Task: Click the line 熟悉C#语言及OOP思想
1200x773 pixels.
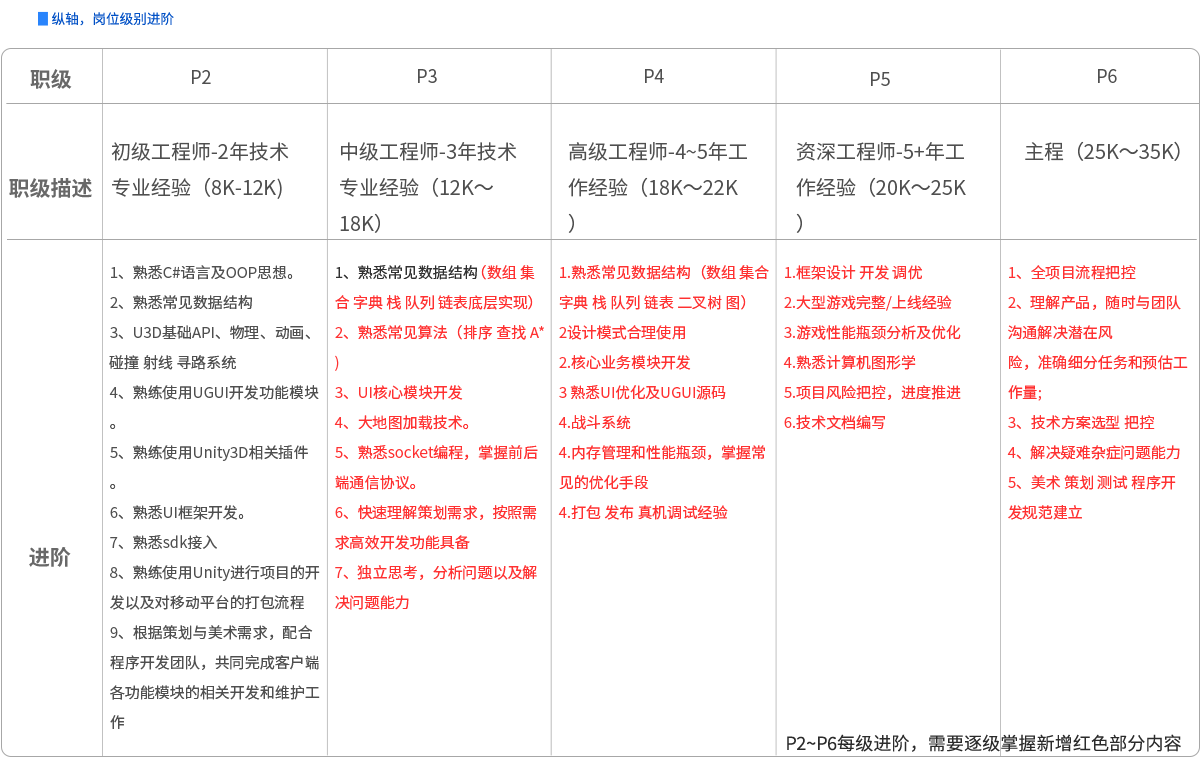Action: pos(203,273)
